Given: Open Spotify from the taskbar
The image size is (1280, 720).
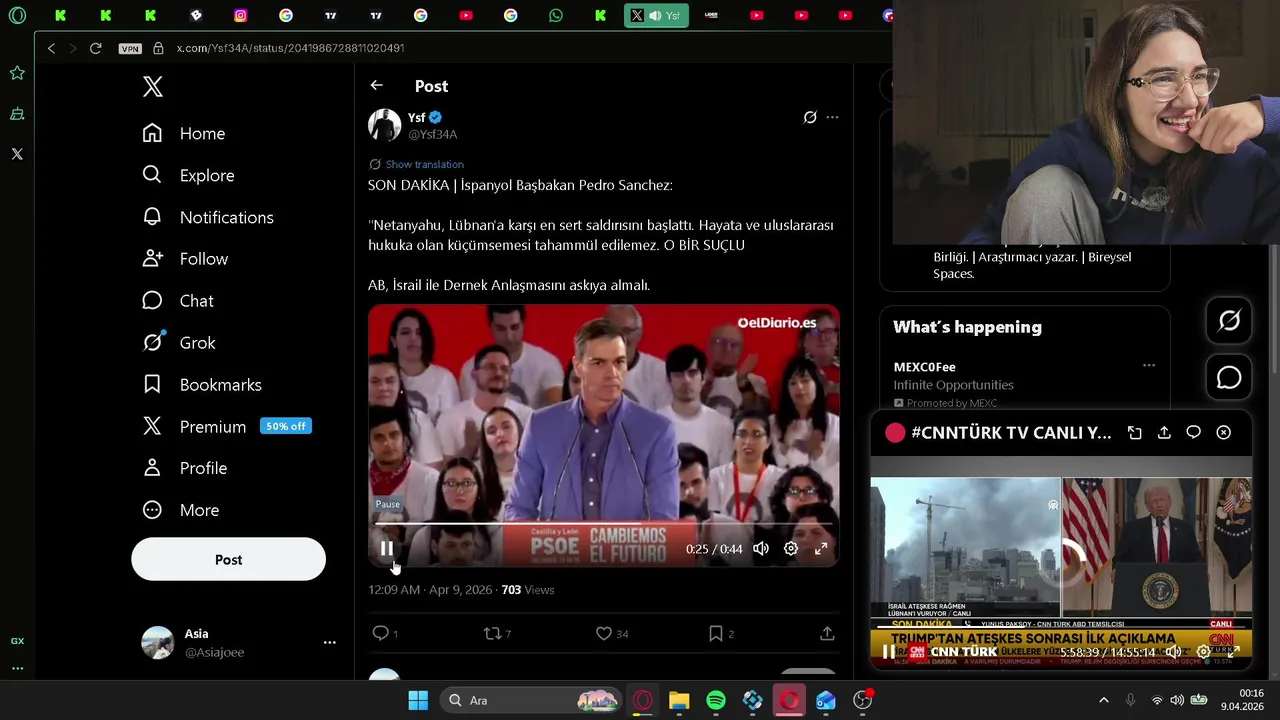Looking at the screenshot, I should pos(716,700).
